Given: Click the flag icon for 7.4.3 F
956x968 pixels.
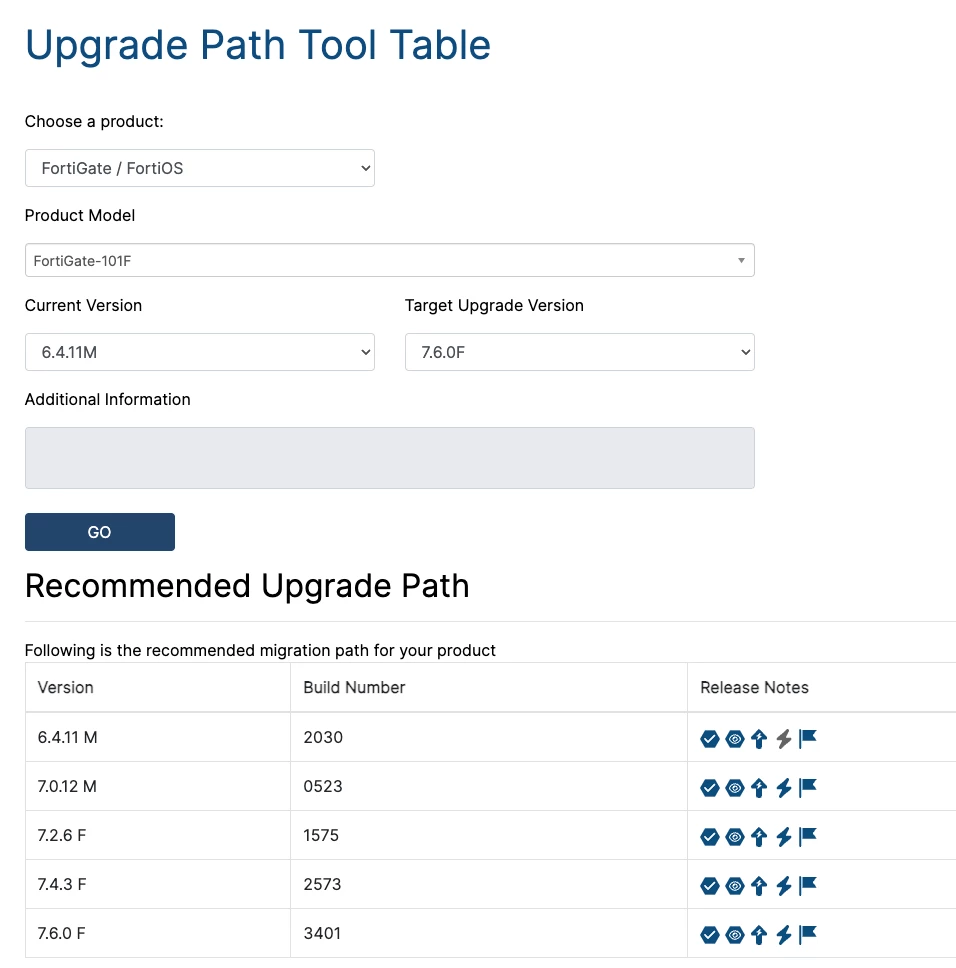Looking at the screenshot, I should (x=808, y=886).
